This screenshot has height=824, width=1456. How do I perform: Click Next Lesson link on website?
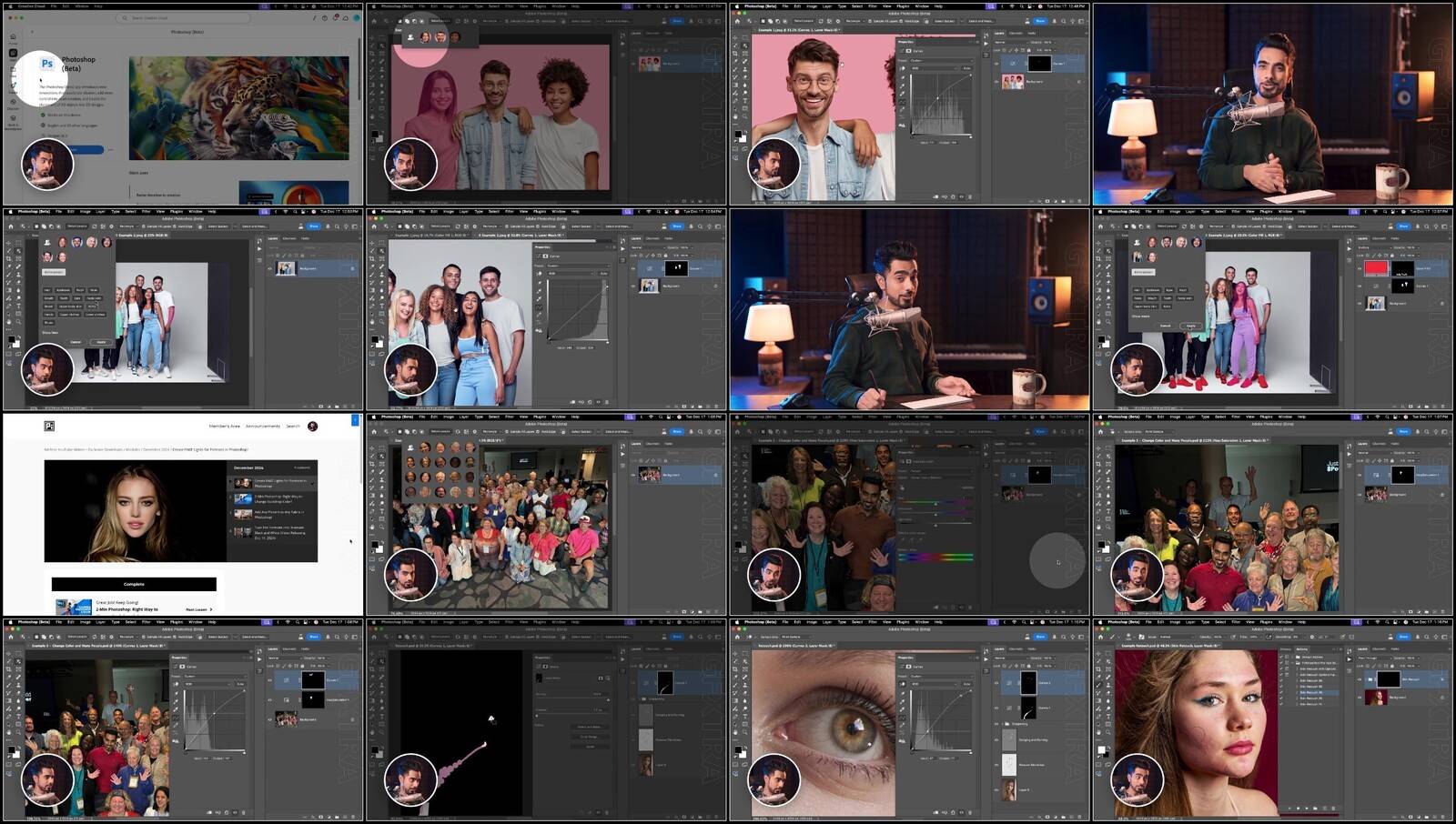(x=198, y=609)
